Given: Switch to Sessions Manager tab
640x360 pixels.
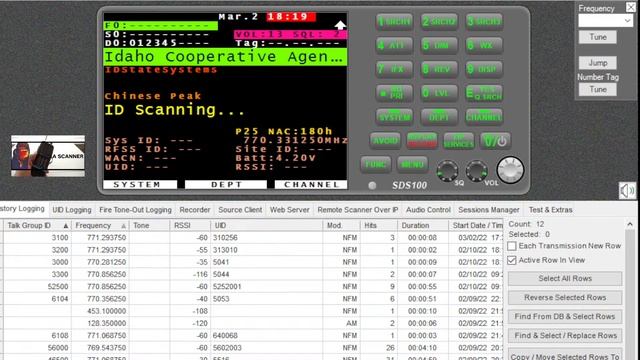Looking at the screenshot, I should tap(489, 210).
